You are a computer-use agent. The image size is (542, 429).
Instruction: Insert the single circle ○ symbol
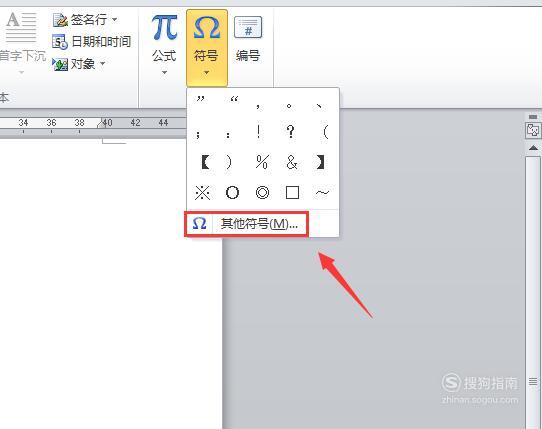pyautogui.click(x=232, y=193)
